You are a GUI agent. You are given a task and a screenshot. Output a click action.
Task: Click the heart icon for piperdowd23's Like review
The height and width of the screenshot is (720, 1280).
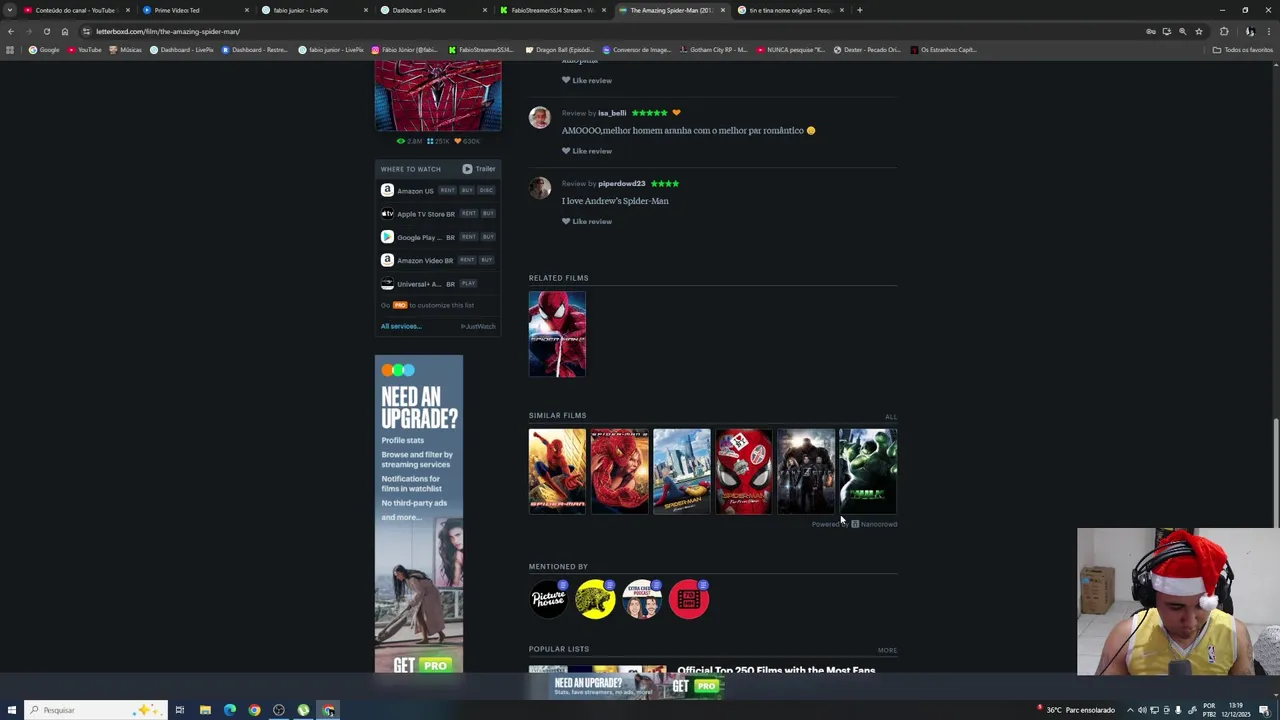pos(566,221)
